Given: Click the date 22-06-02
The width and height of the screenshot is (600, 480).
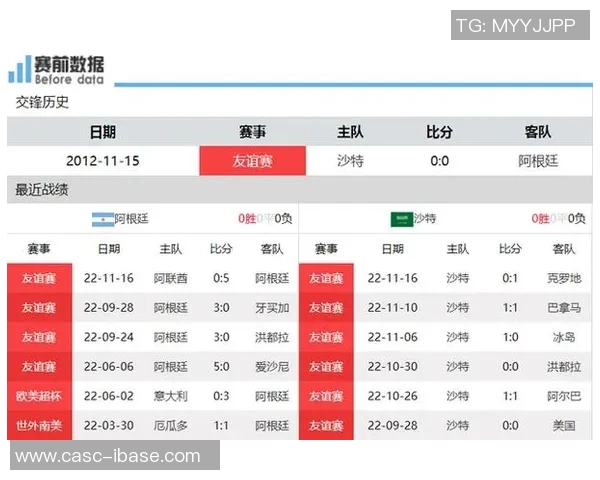Looking at the screenshot, I should click(x=109, y=396).
